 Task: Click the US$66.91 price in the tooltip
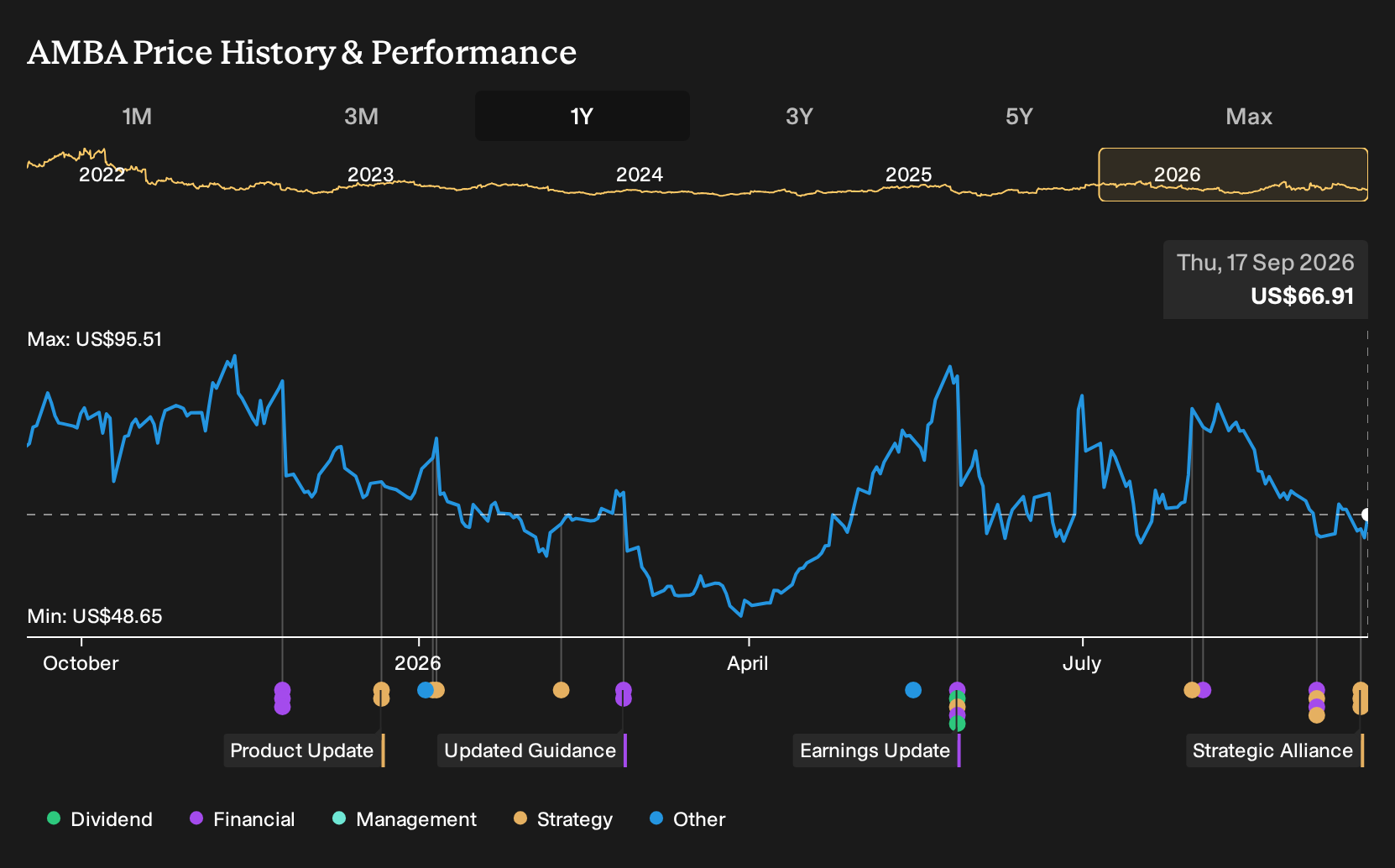(x=1303, y=296)
